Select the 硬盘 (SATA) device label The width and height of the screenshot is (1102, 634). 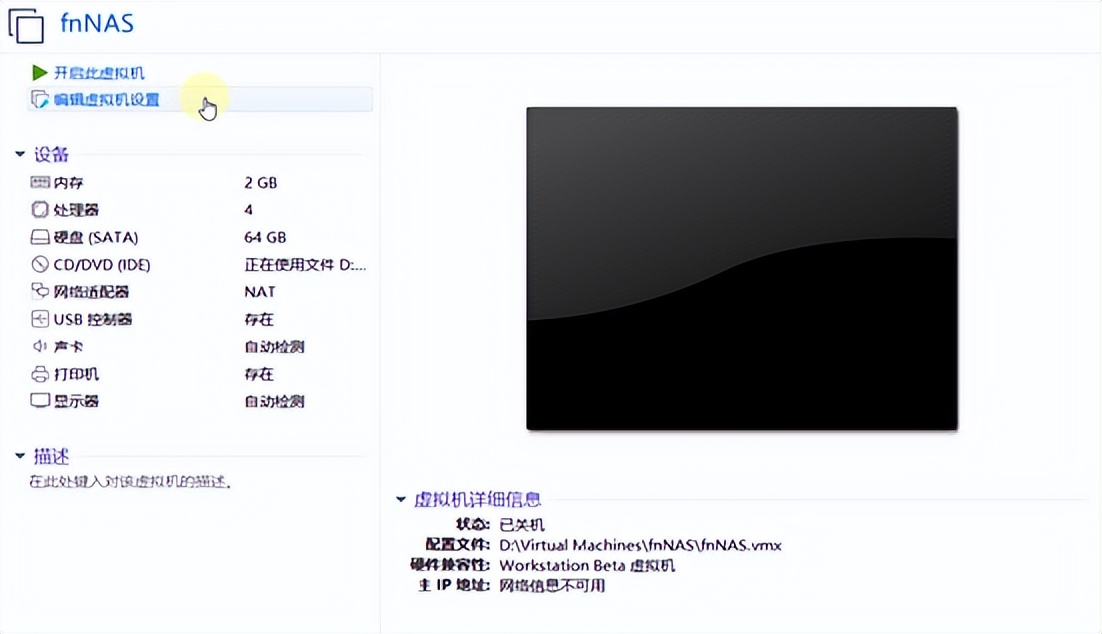[x=96, y=238]
